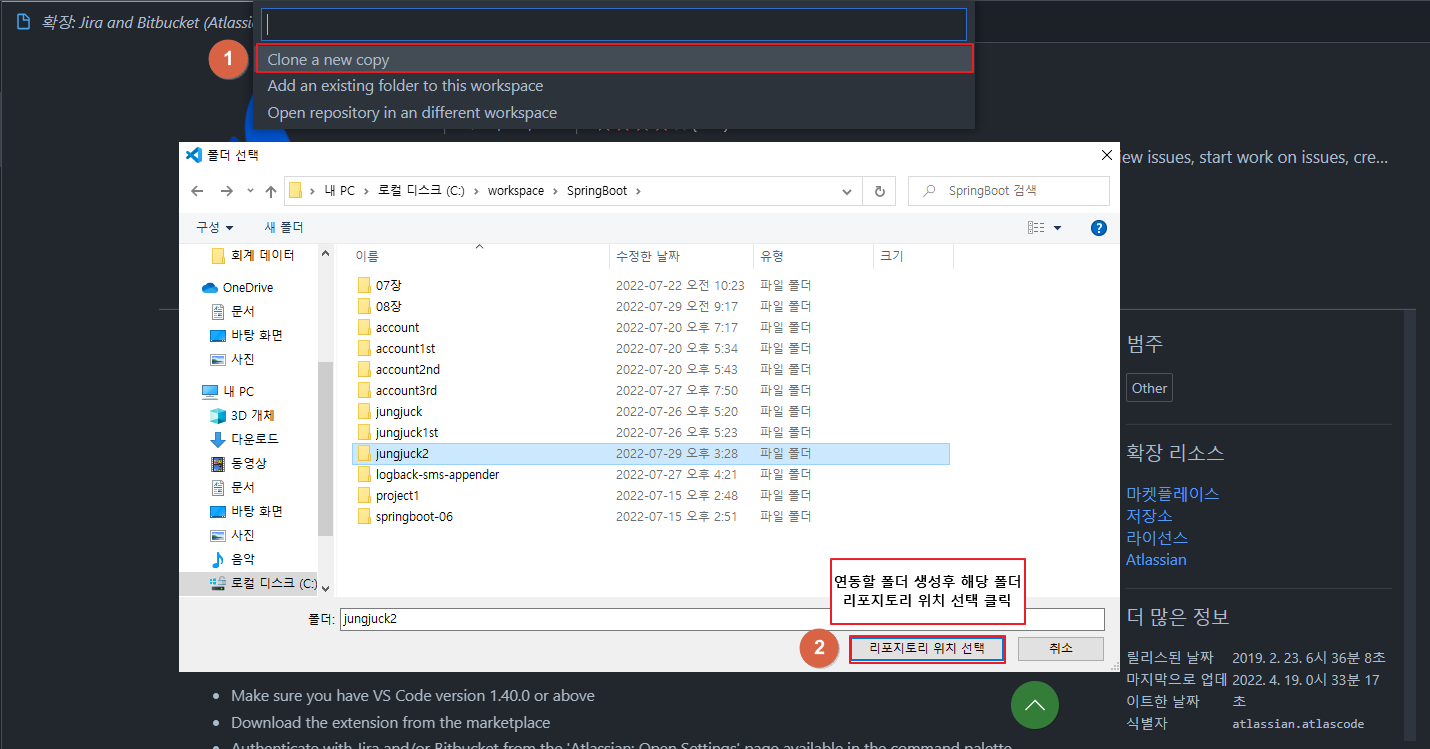Click '취소' cancel button
Screen dimensions: 1430x749
pos(1061,648)
